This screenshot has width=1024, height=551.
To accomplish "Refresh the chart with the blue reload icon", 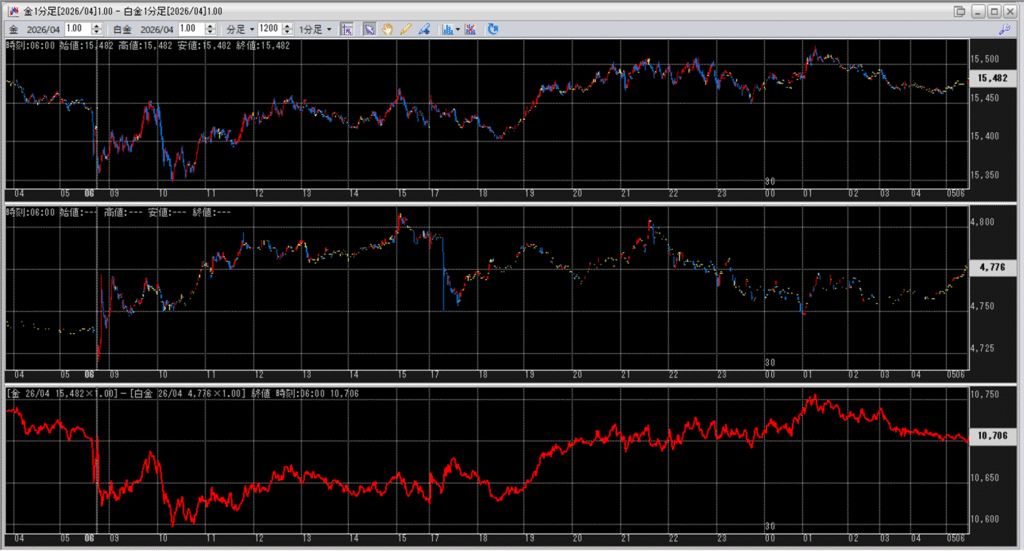I will tap(493, 29).
